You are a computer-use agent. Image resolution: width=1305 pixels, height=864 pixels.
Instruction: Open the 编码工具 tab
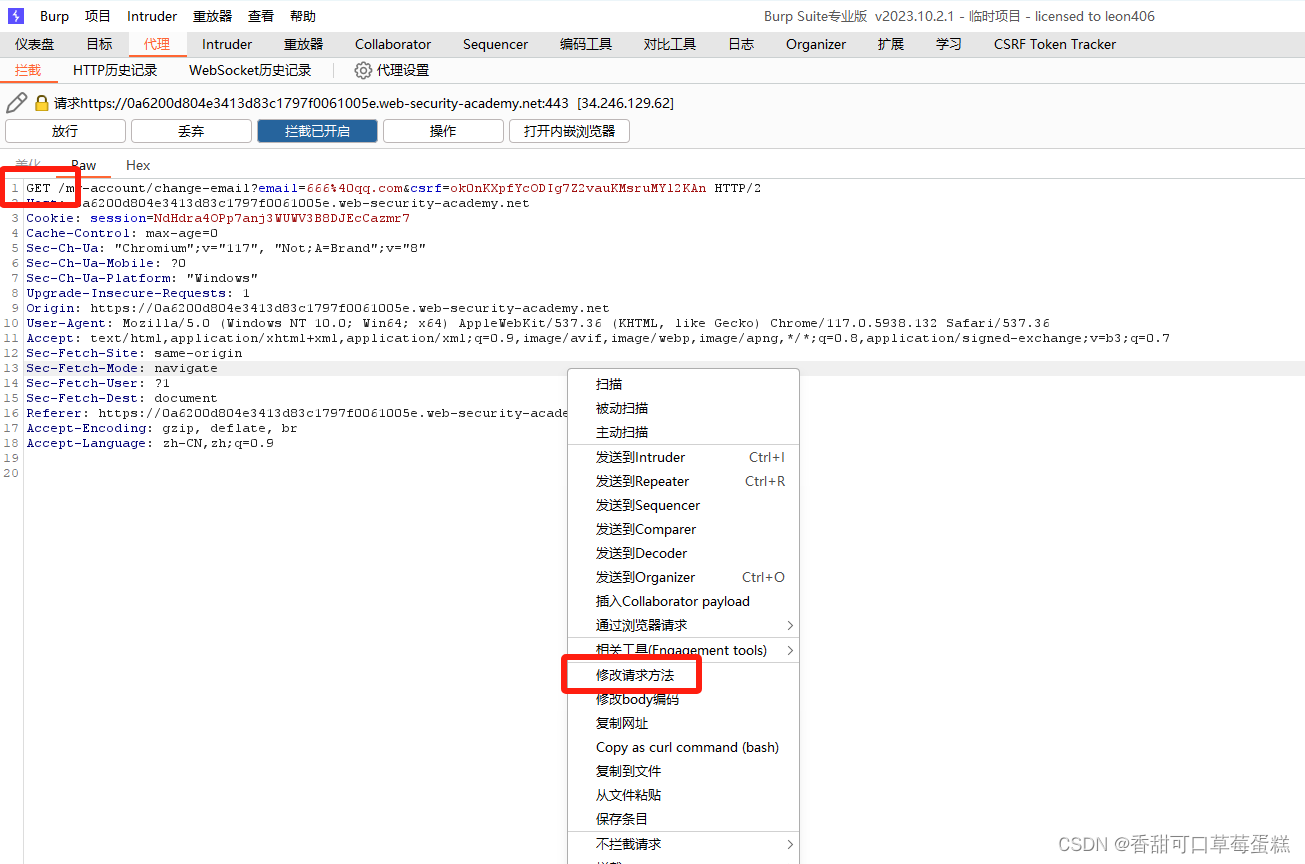pos(586,44)
